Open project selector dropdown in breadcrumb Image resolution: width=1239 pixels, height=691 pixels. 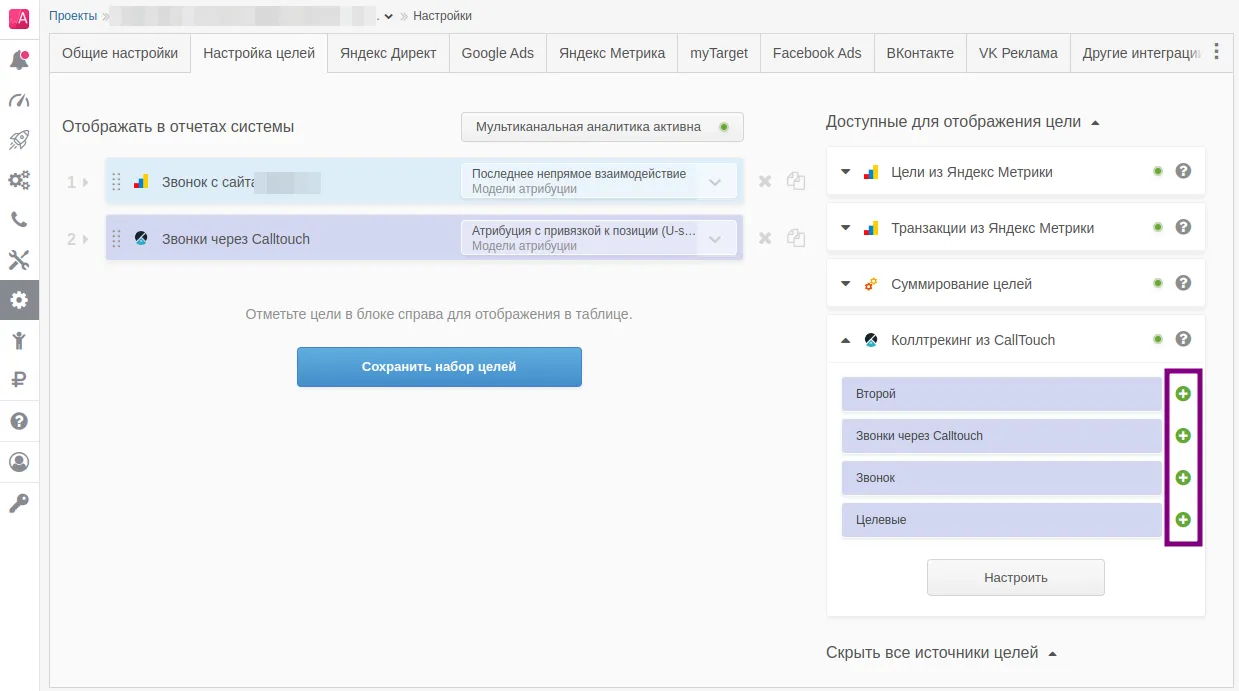click(x=389, y=16)
